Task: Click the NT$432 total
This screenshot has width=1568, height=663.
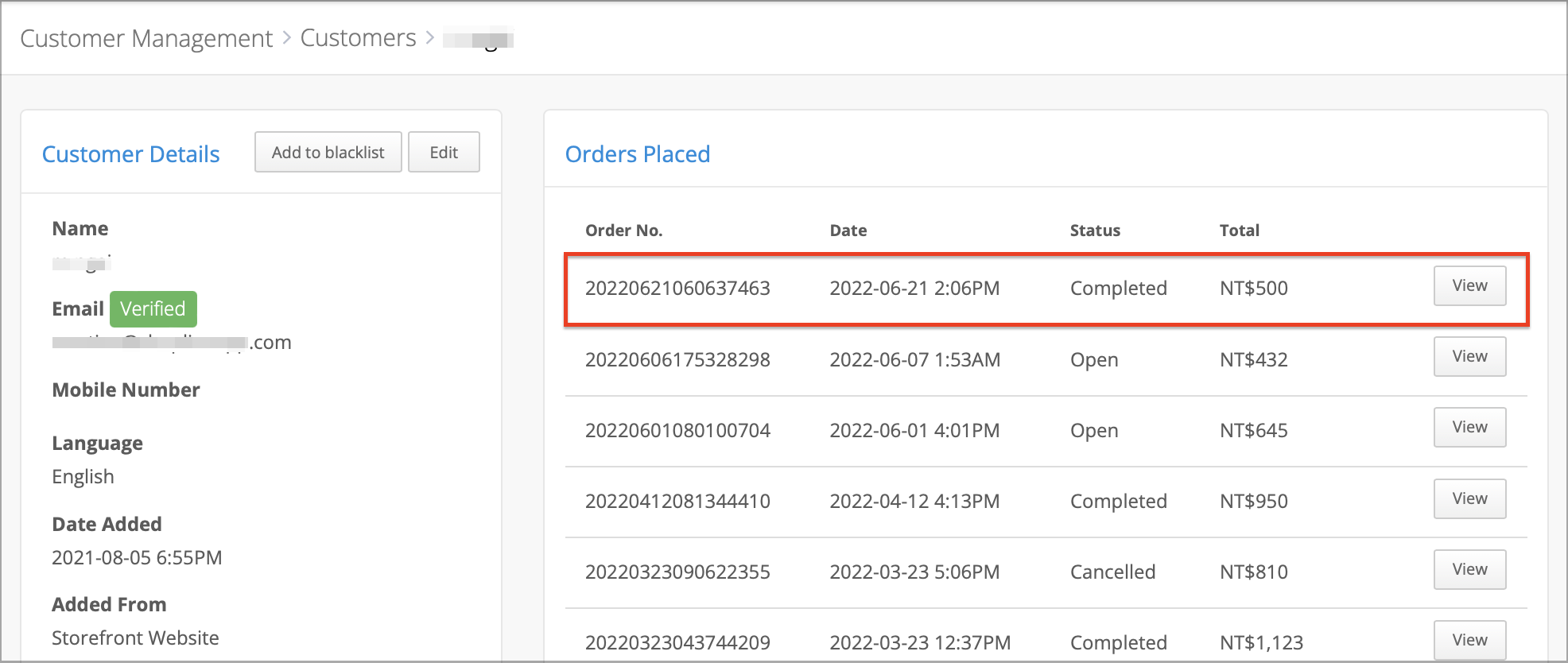Action: click(x=1254, y=359)
